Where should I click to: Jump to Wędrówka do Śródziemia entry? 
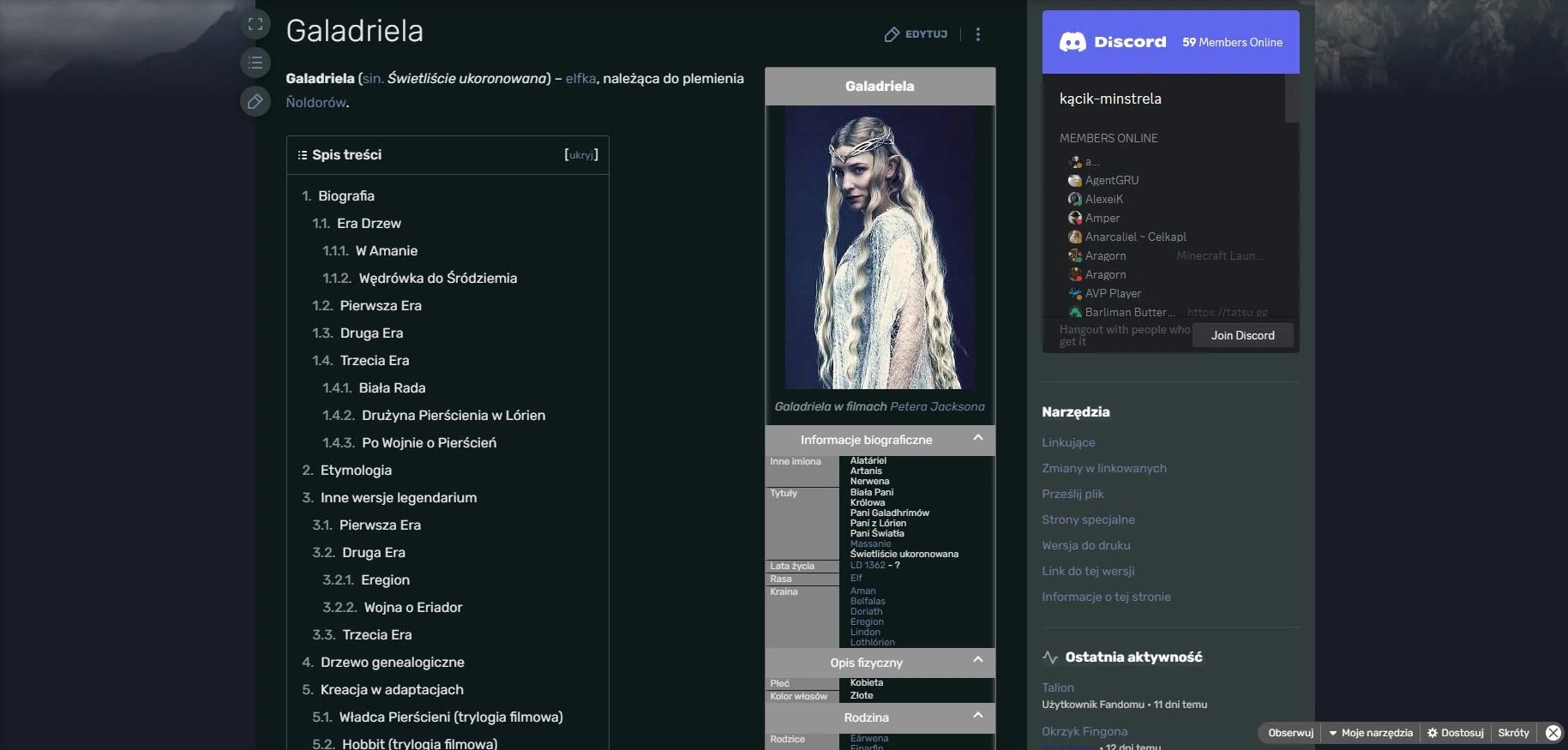click(438, 279)
